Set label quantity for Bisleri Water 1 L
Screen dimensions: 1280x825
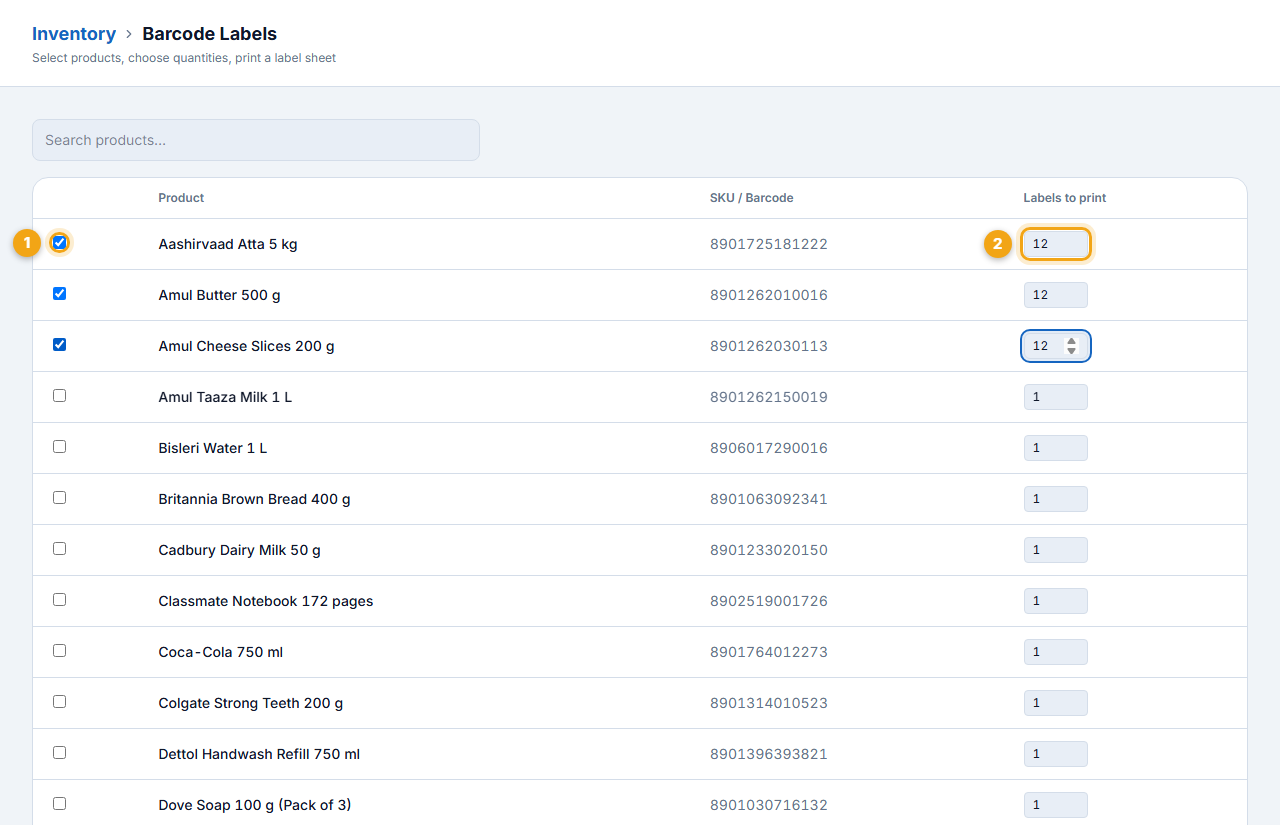pyautogui.click(x=1056, y=448)
